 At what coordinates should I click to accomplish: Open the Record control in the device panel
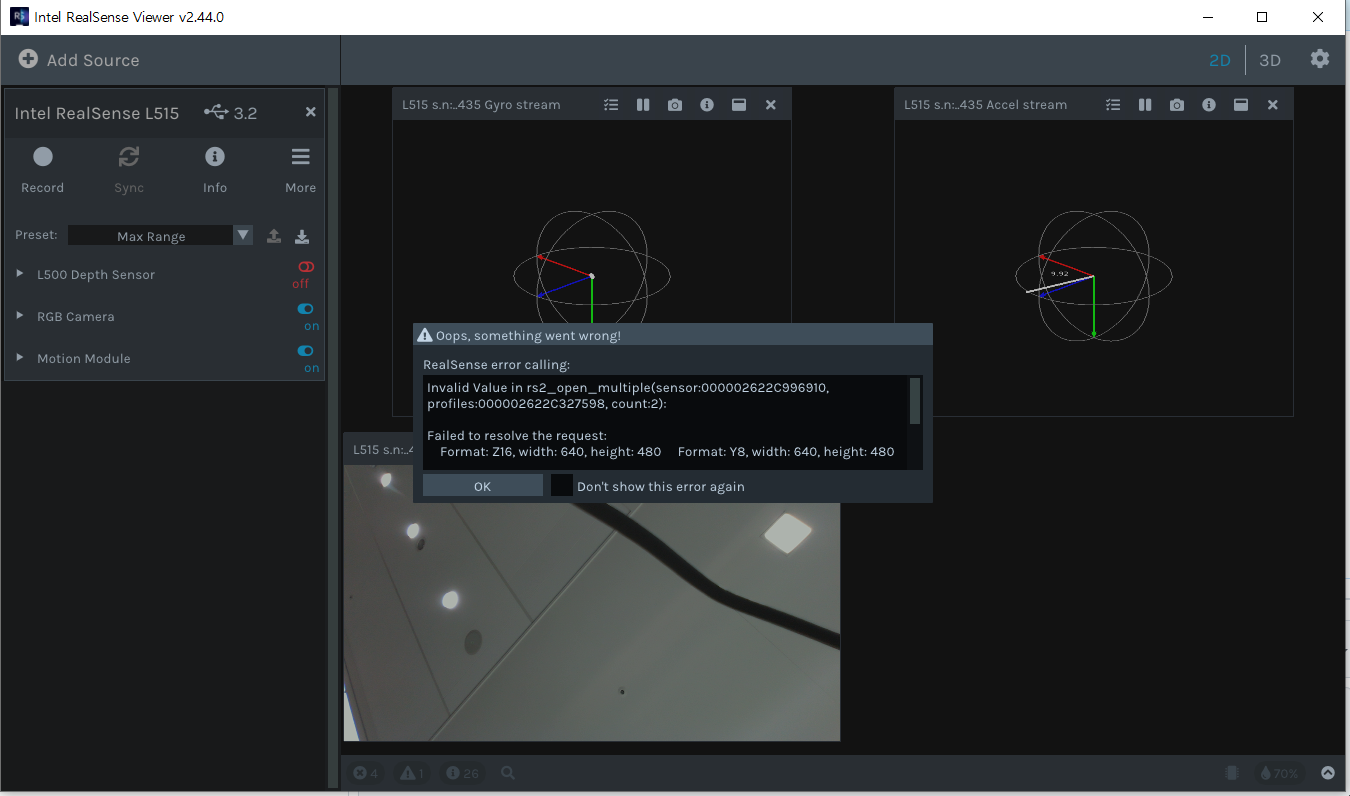(x=42, y=166)
